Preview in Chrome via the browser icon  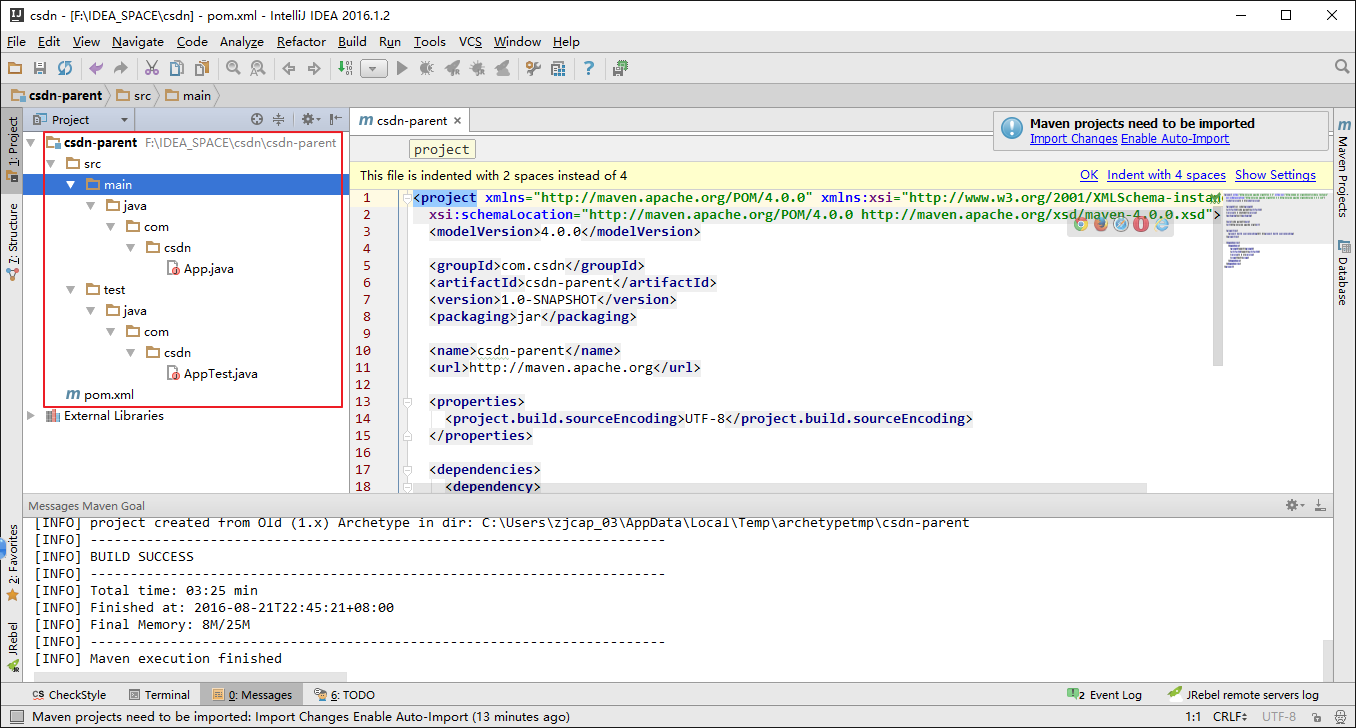1080,224
